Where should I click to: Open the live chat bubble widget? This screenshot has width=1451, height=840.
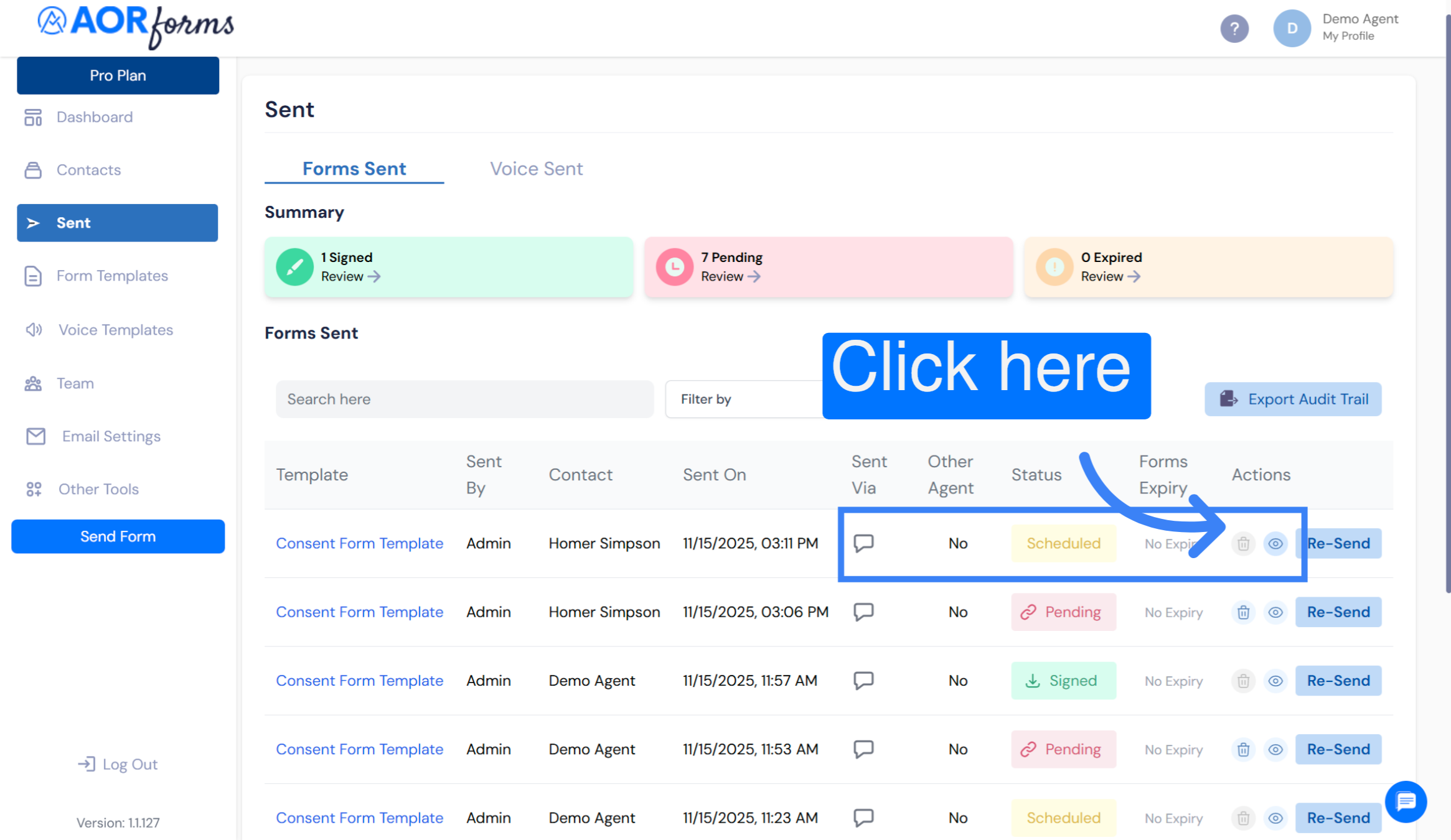1406,801
